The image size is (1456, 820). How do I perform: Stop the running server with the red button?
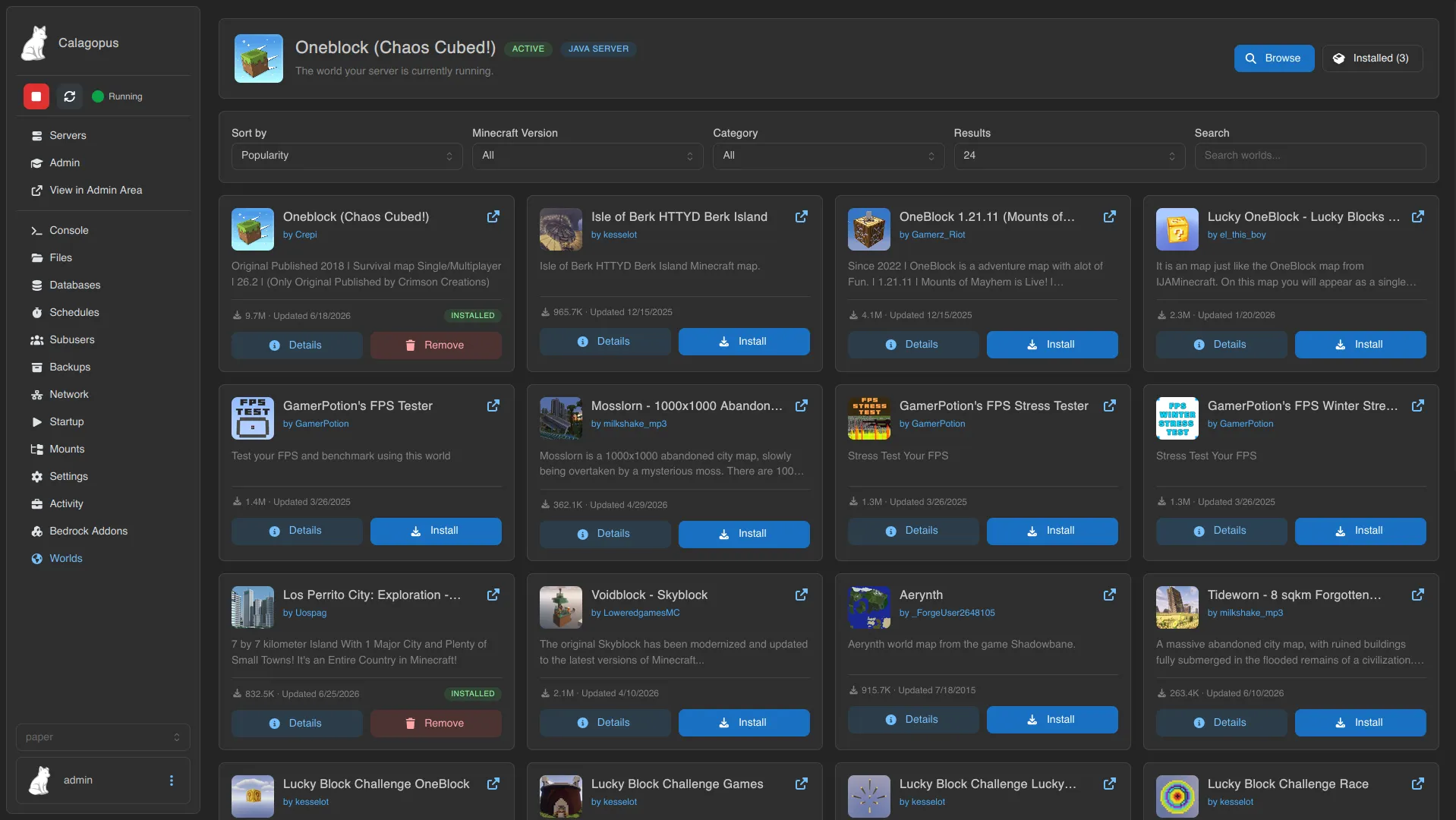click(x=36, y=96)
